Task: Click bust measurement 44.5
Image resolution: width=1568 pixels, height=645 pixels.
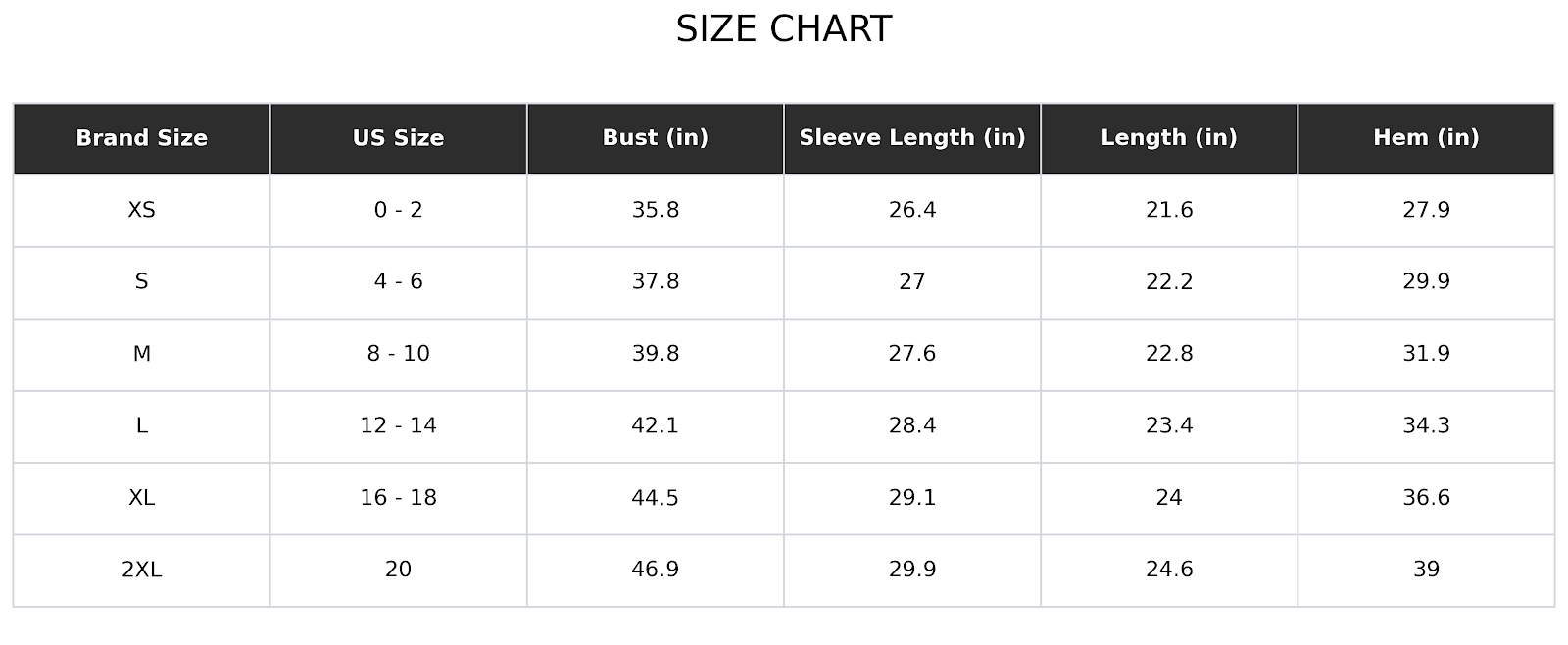Action: pos(655,498)
